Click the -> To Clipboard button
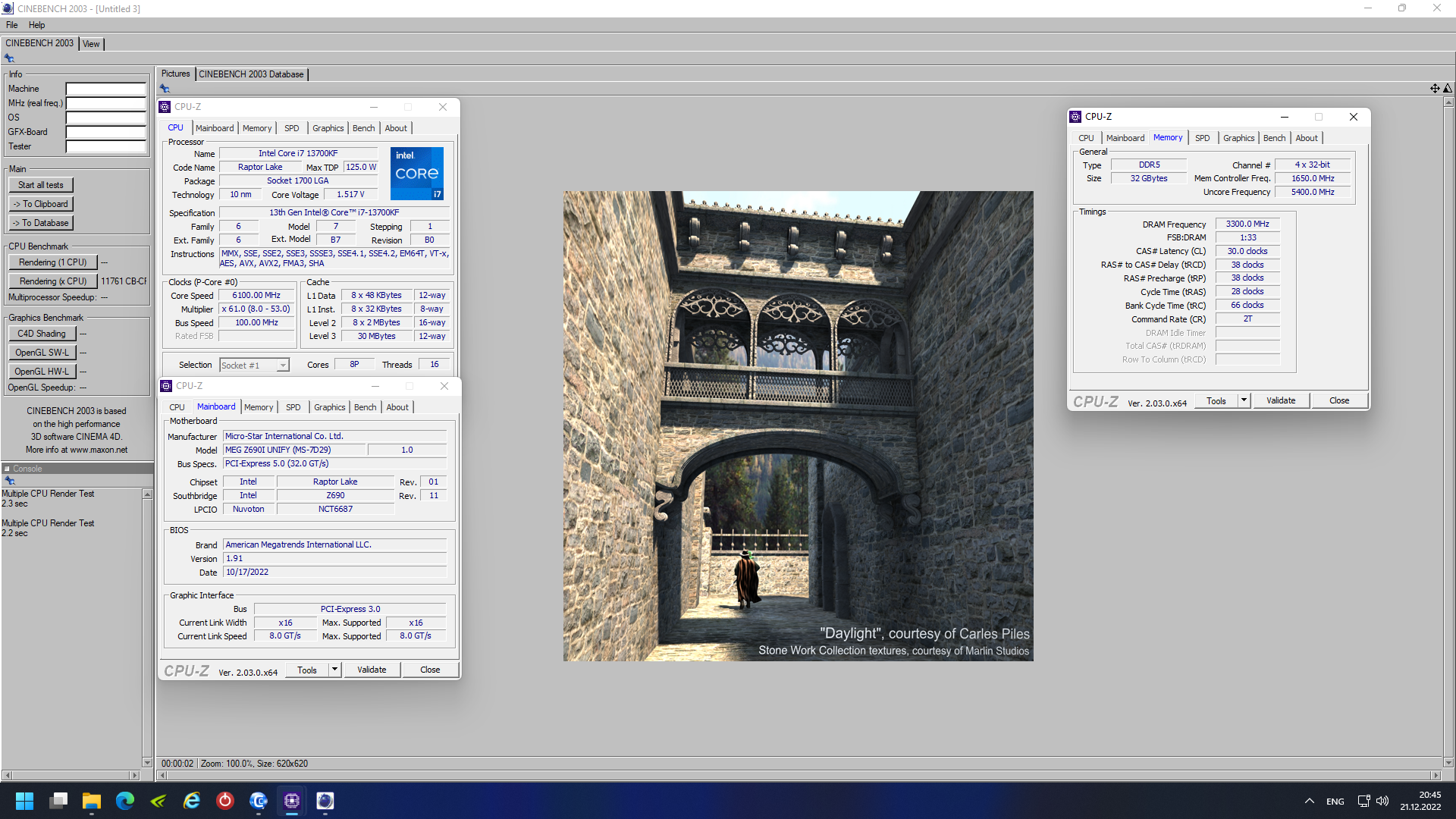1456x819 pixels. point(41,204)
